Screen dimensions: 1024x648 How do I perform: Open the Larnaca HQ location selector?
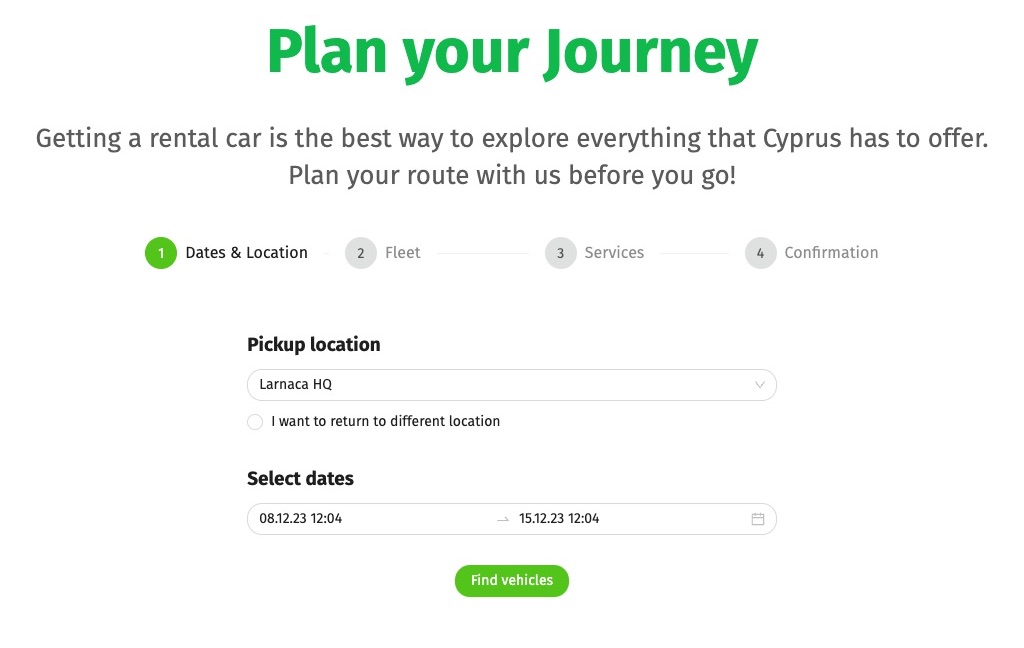click(x=500, y=385)
